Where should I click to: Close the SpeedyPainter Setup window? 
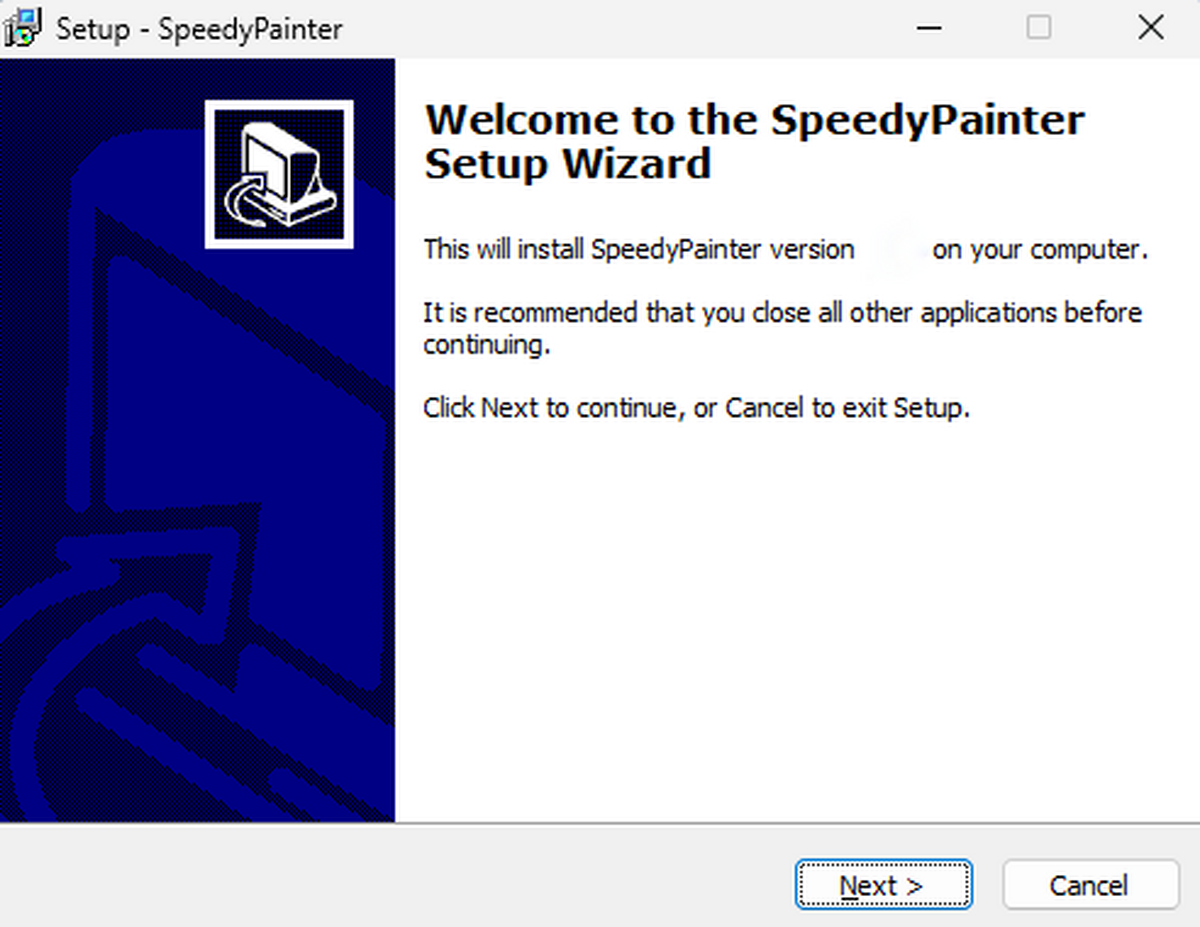(x=1150, y=28)
